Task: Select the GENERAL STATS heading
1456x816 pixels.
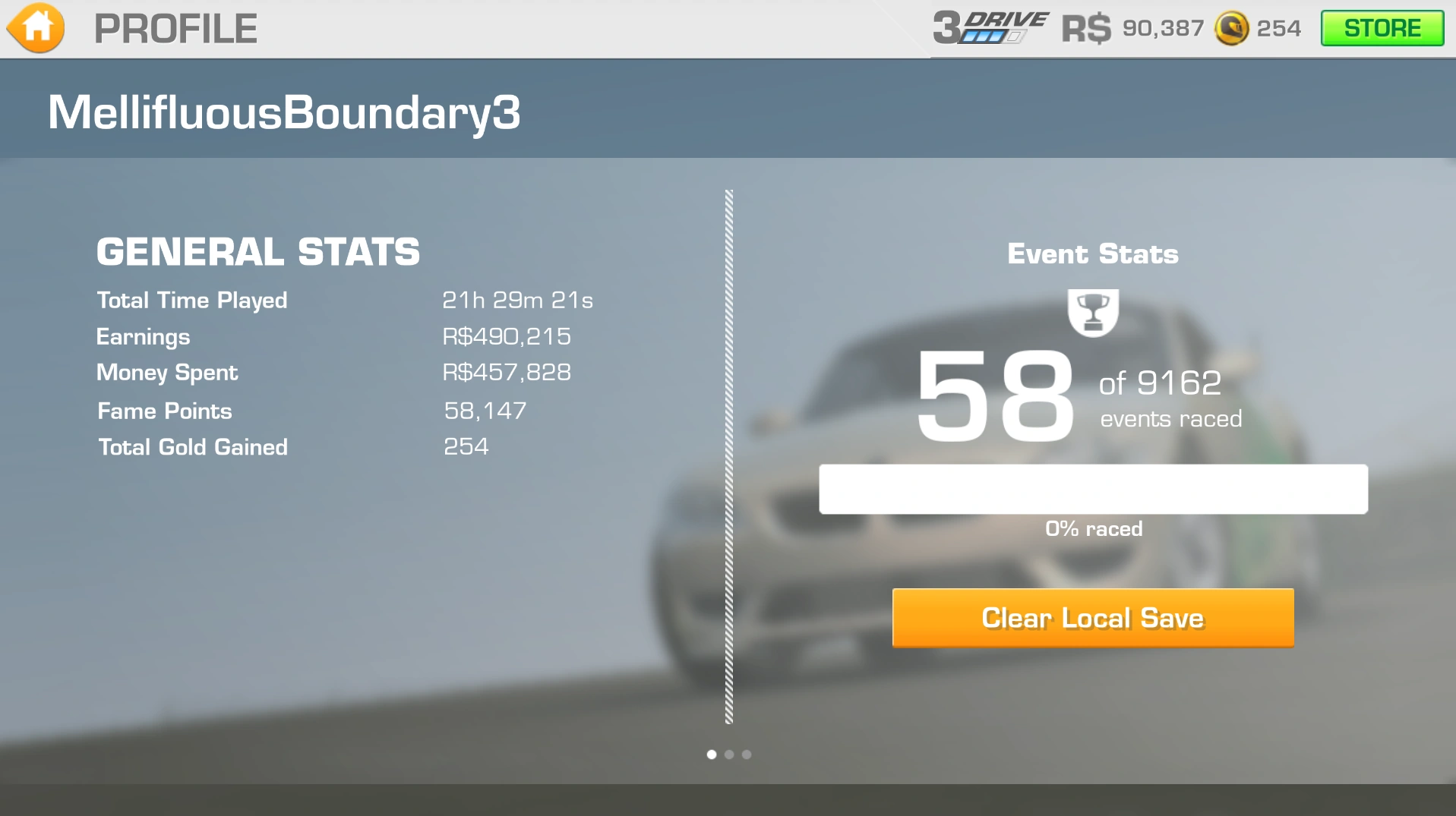Action: pyautogui.click(x=257, y=252)
